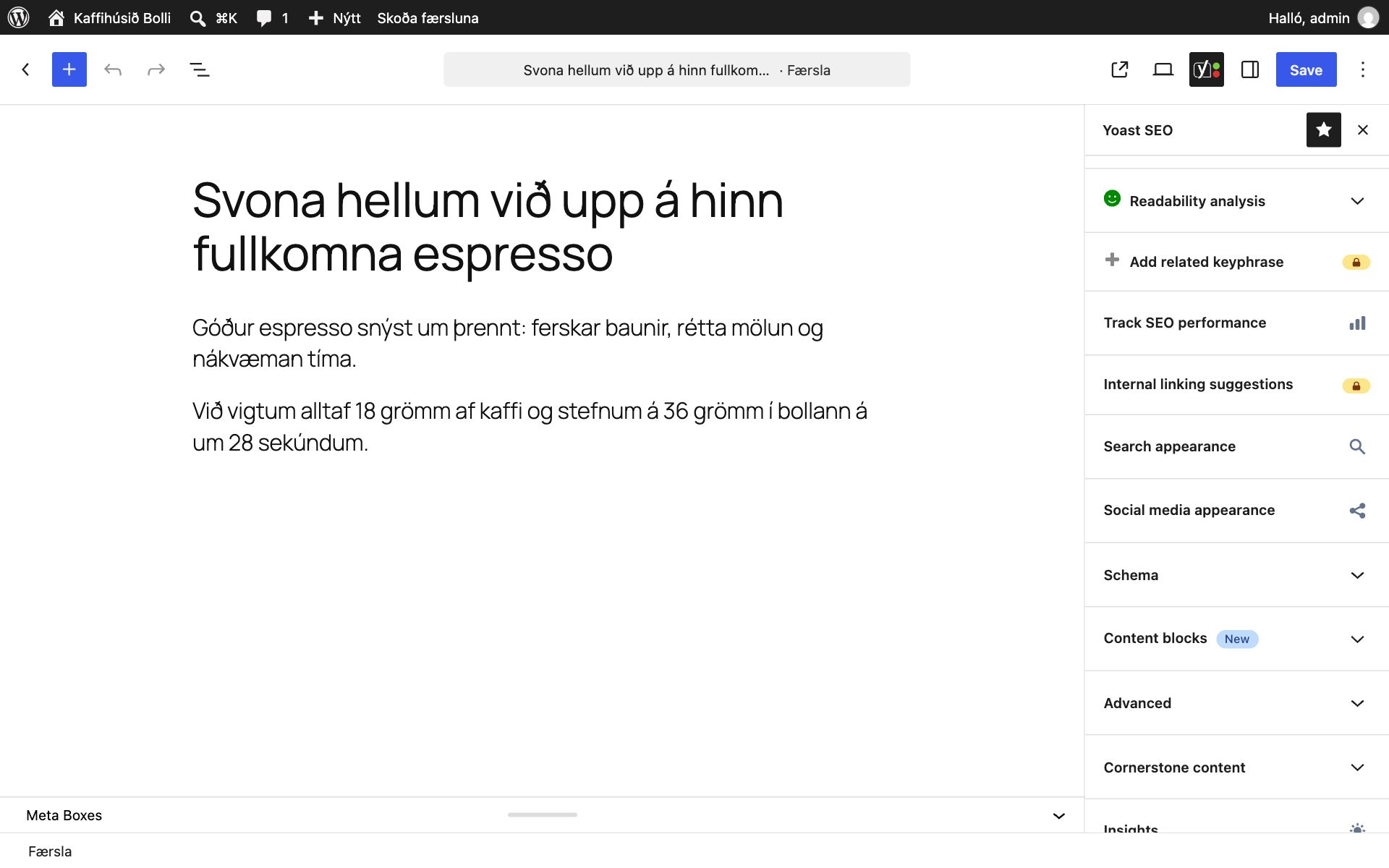Redo the last undone change
Viewport: 1389px width, 868px height.
156,69
